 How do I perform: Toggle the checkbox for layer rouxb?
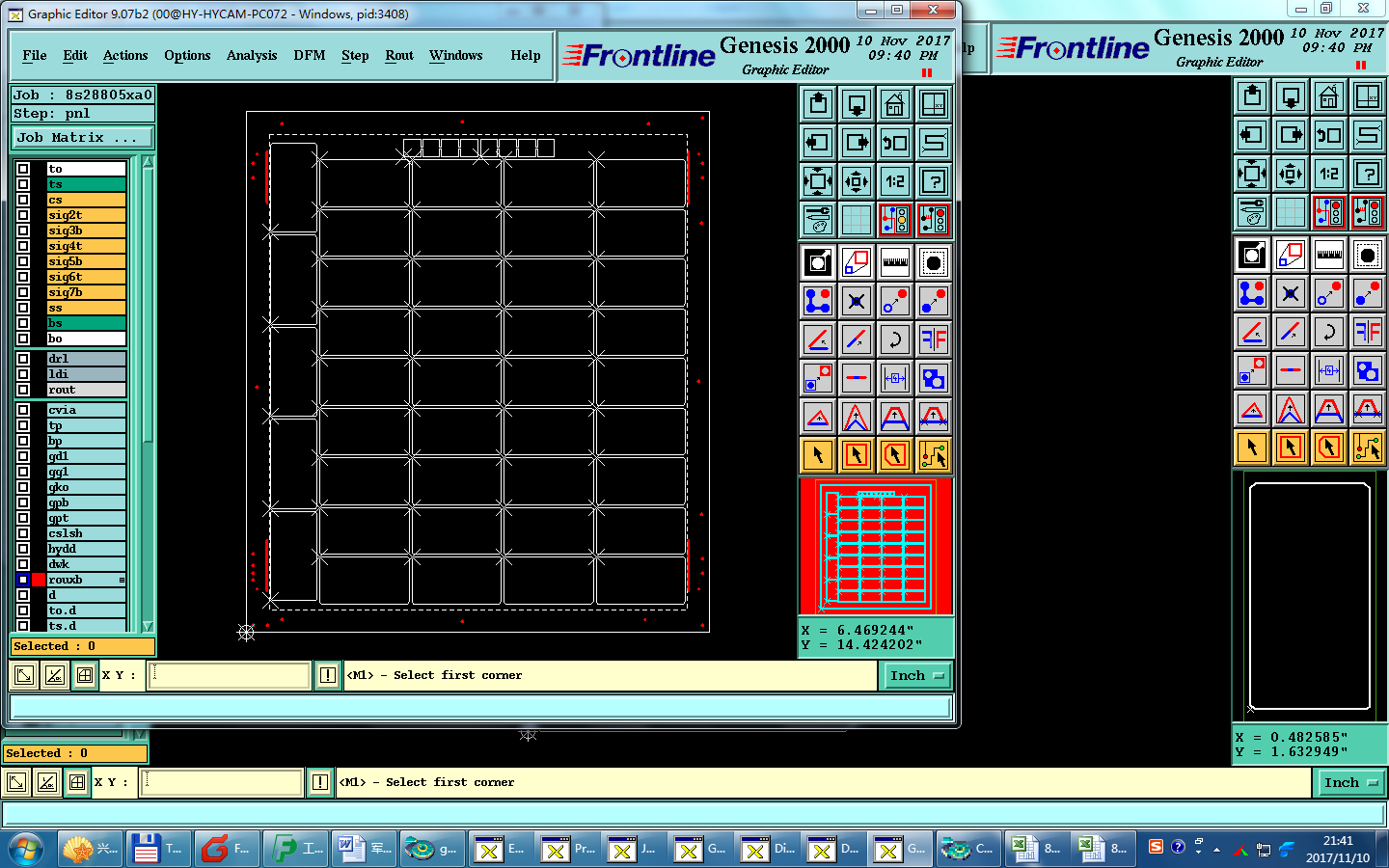click(x=23, y=580)
